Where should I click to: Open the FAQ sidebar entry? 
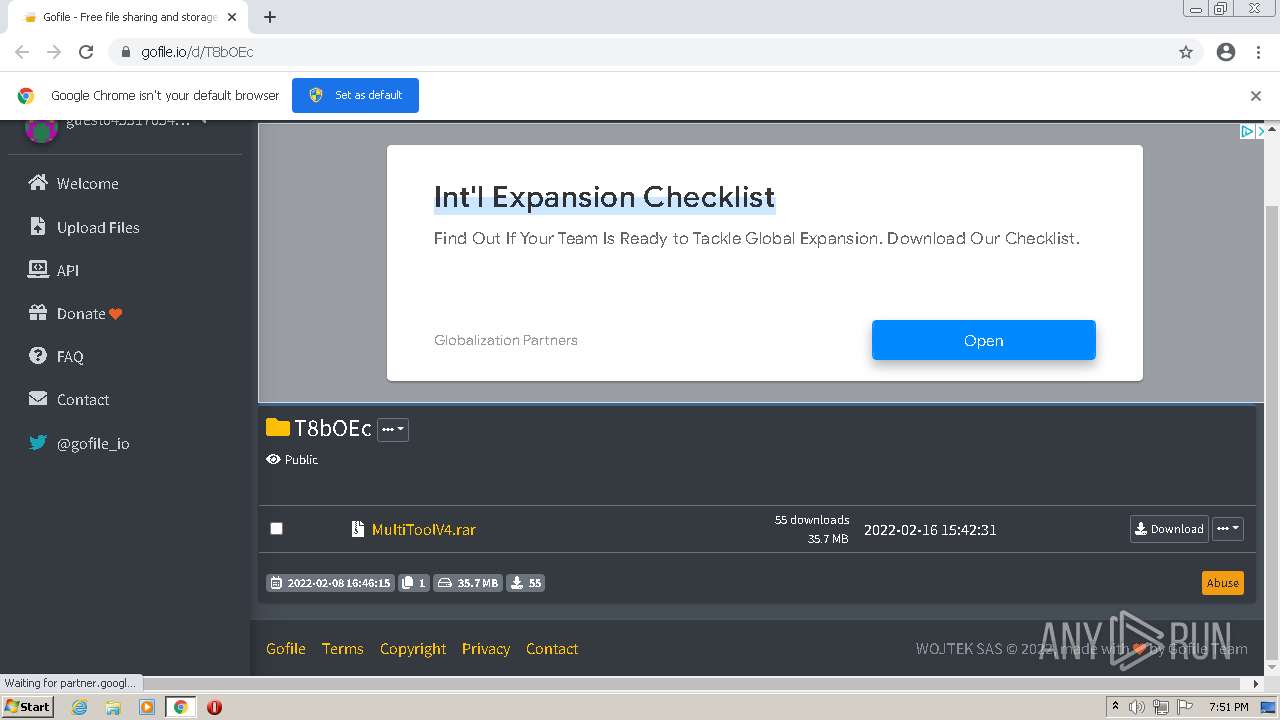[56, 356]
